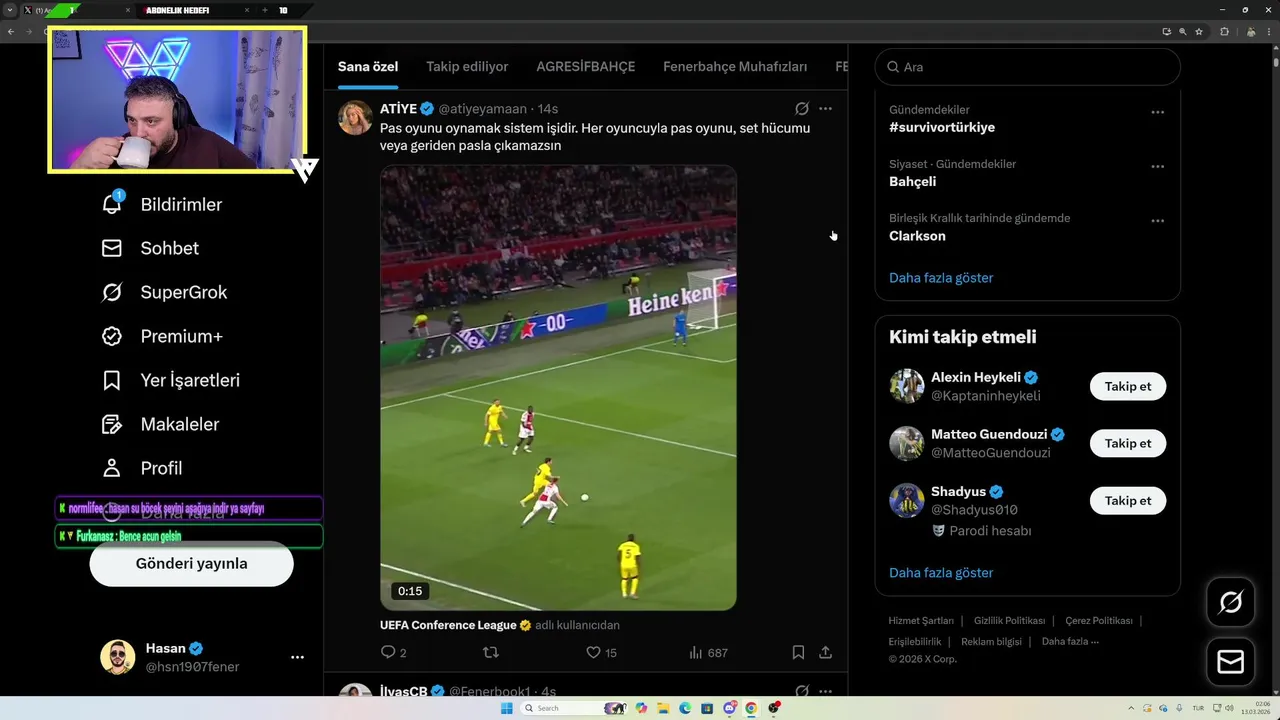Open Clarkson trending topic
1280x720 pixels.
917,236
